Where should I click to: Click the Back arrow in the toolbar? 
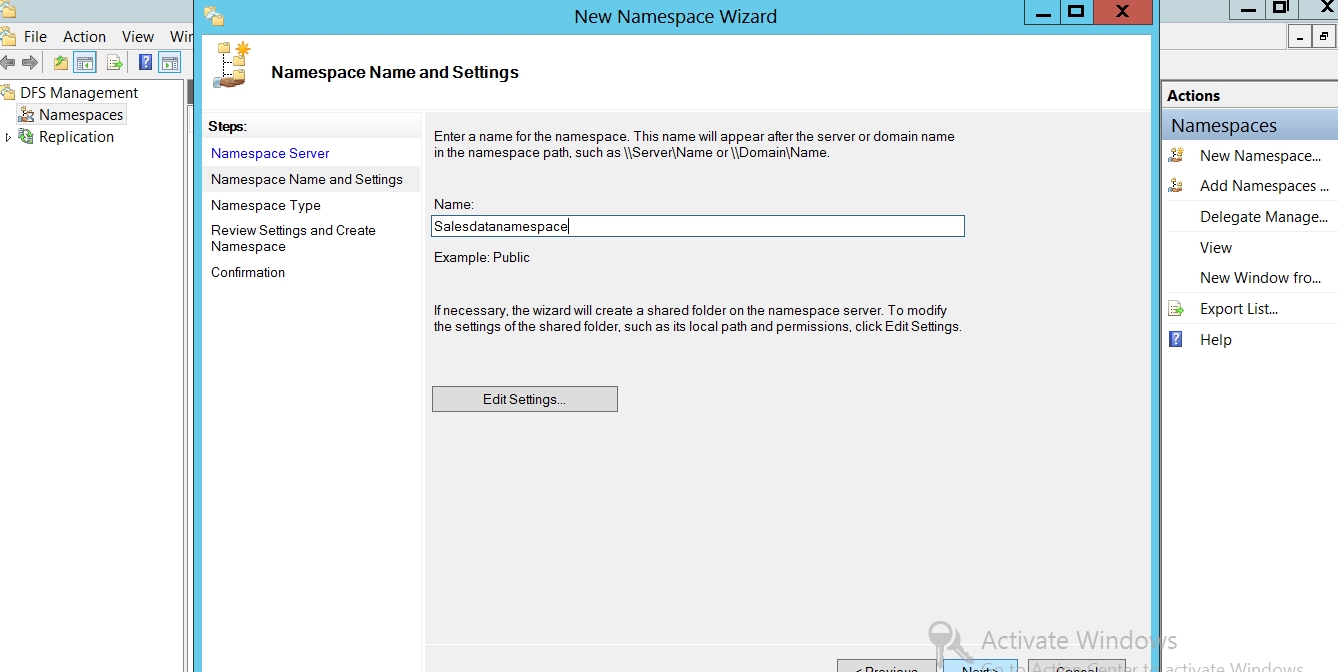click(x=8, y=63)
